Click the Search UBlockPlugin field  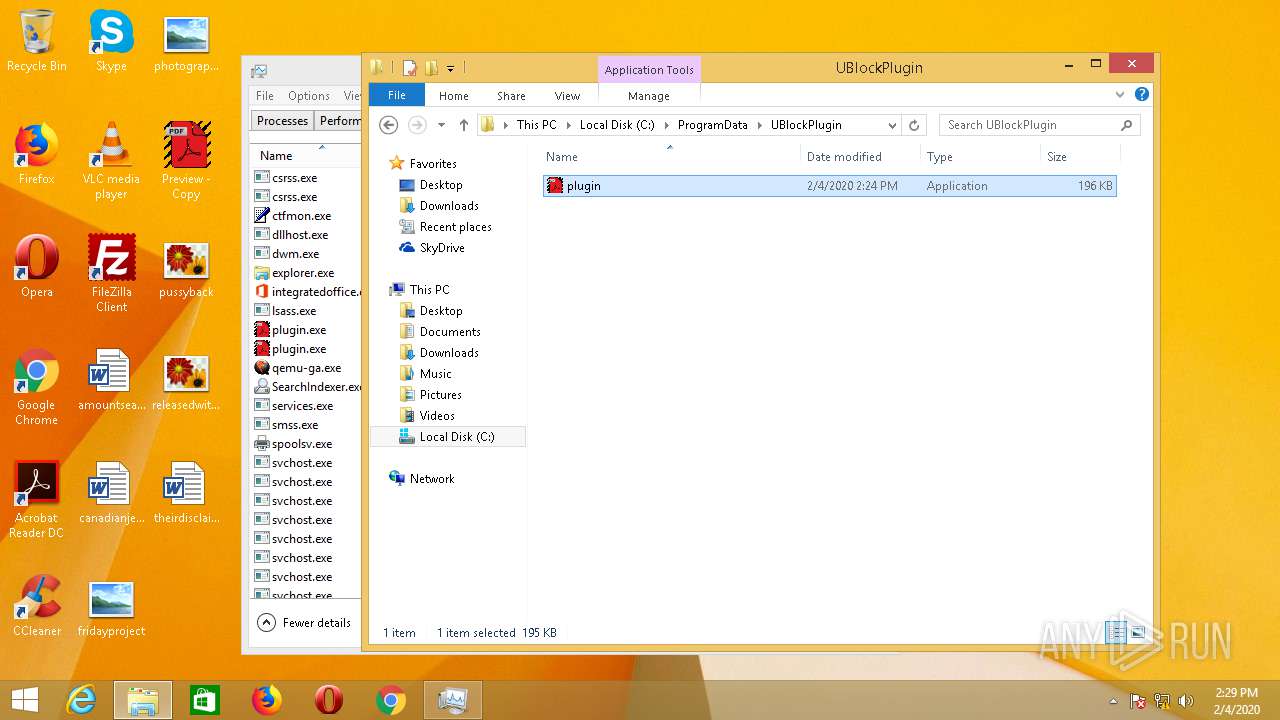click(1039, 125)
